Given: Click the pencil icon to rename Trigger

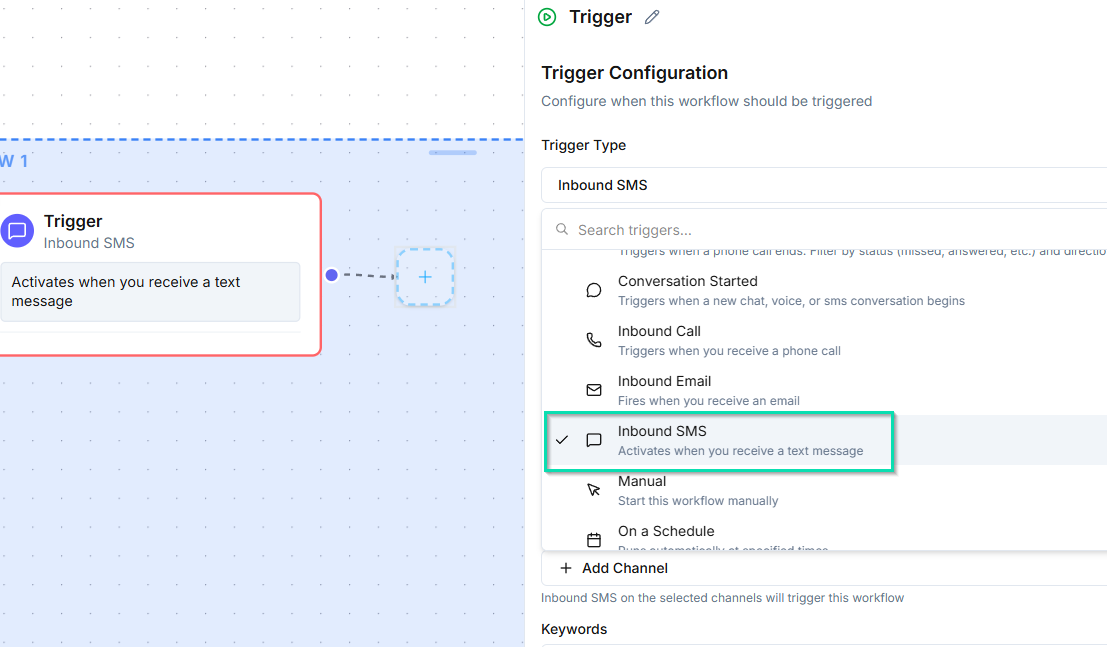Looking at the screenshot, I should coord(652,17).
